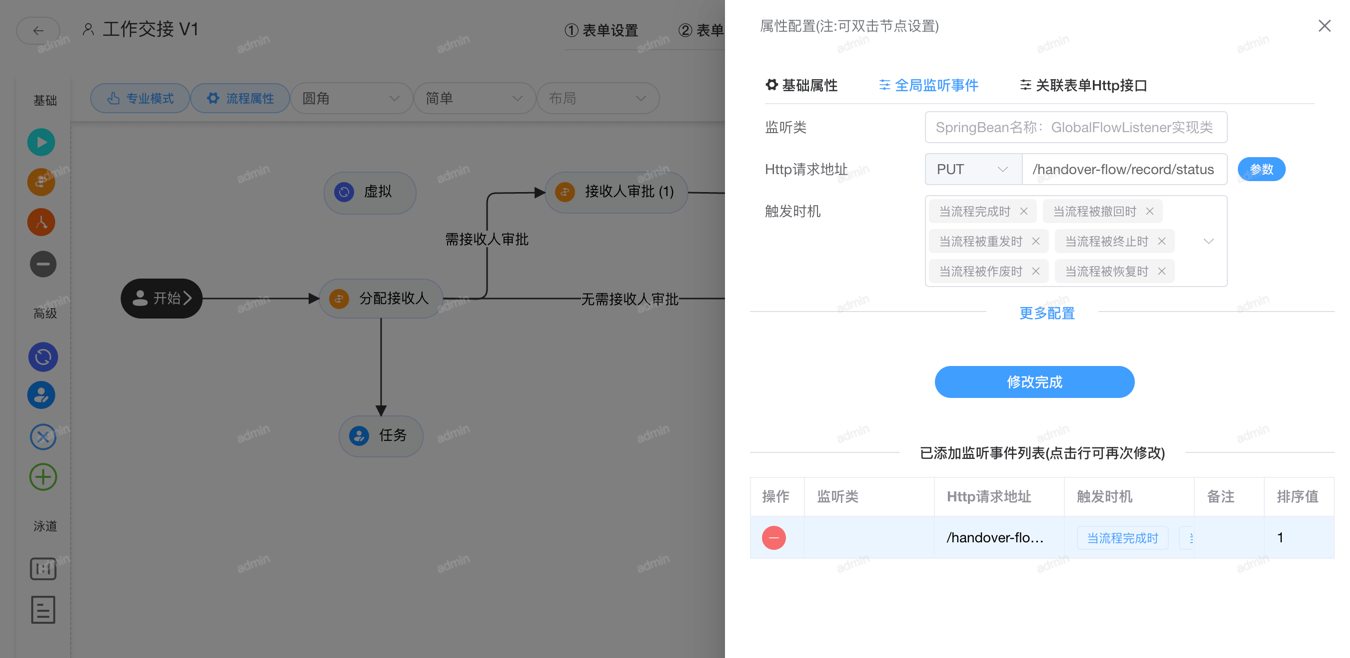
Task: Switch to the 基础属性 tab
Action: (x=801, y=86)
